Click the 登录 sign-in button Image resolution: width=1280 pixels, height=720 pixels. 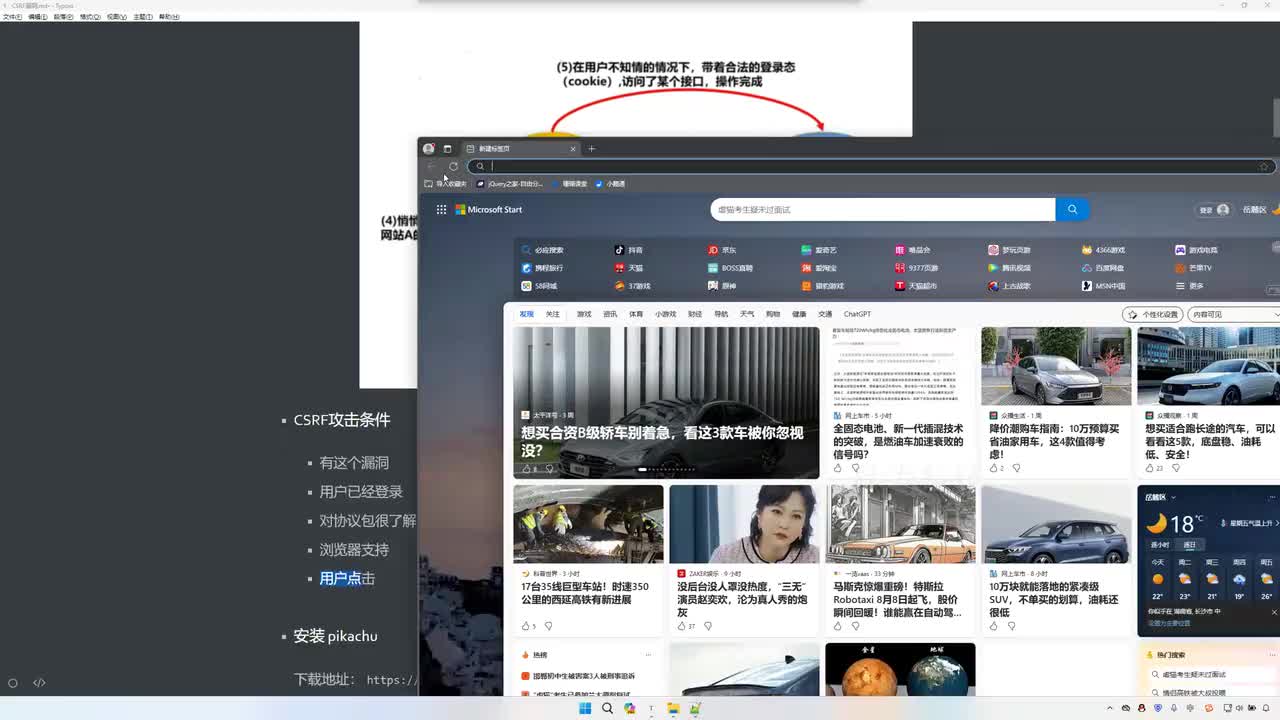click(1213, 210)
